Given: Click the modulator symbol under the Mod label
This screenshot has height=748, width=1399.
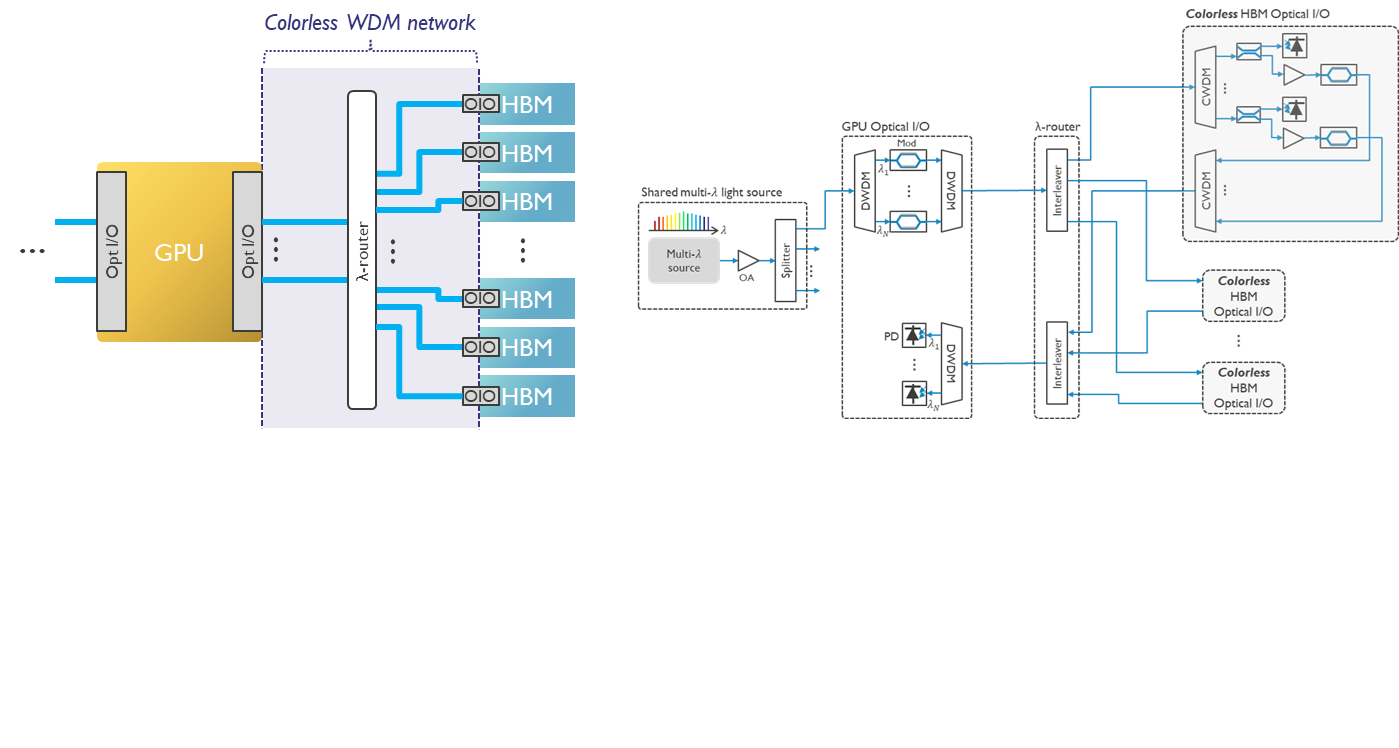Looking at the screenshot, I should click(x=906, y=158).
